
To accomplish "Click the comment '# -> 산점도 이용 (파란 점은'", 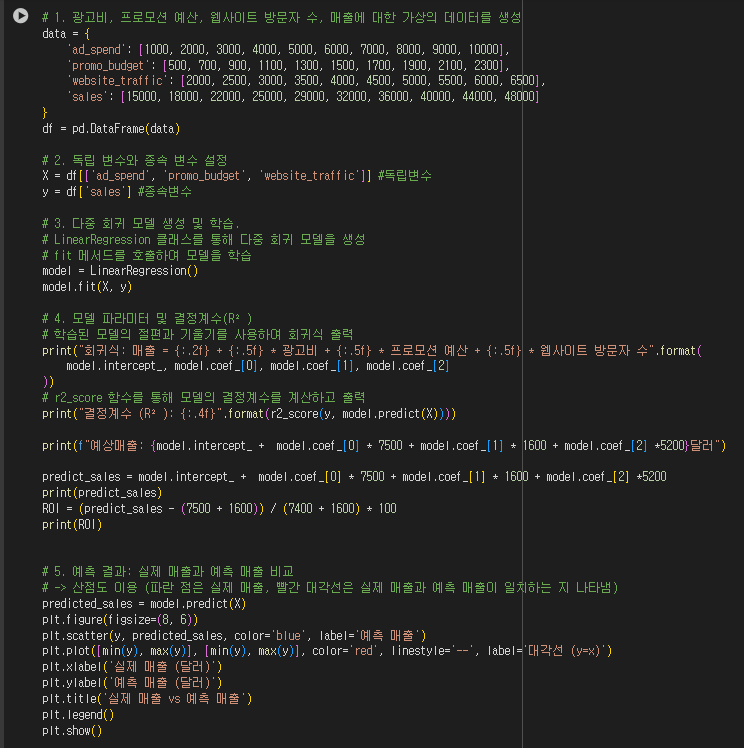I will [x=330, y=588].
